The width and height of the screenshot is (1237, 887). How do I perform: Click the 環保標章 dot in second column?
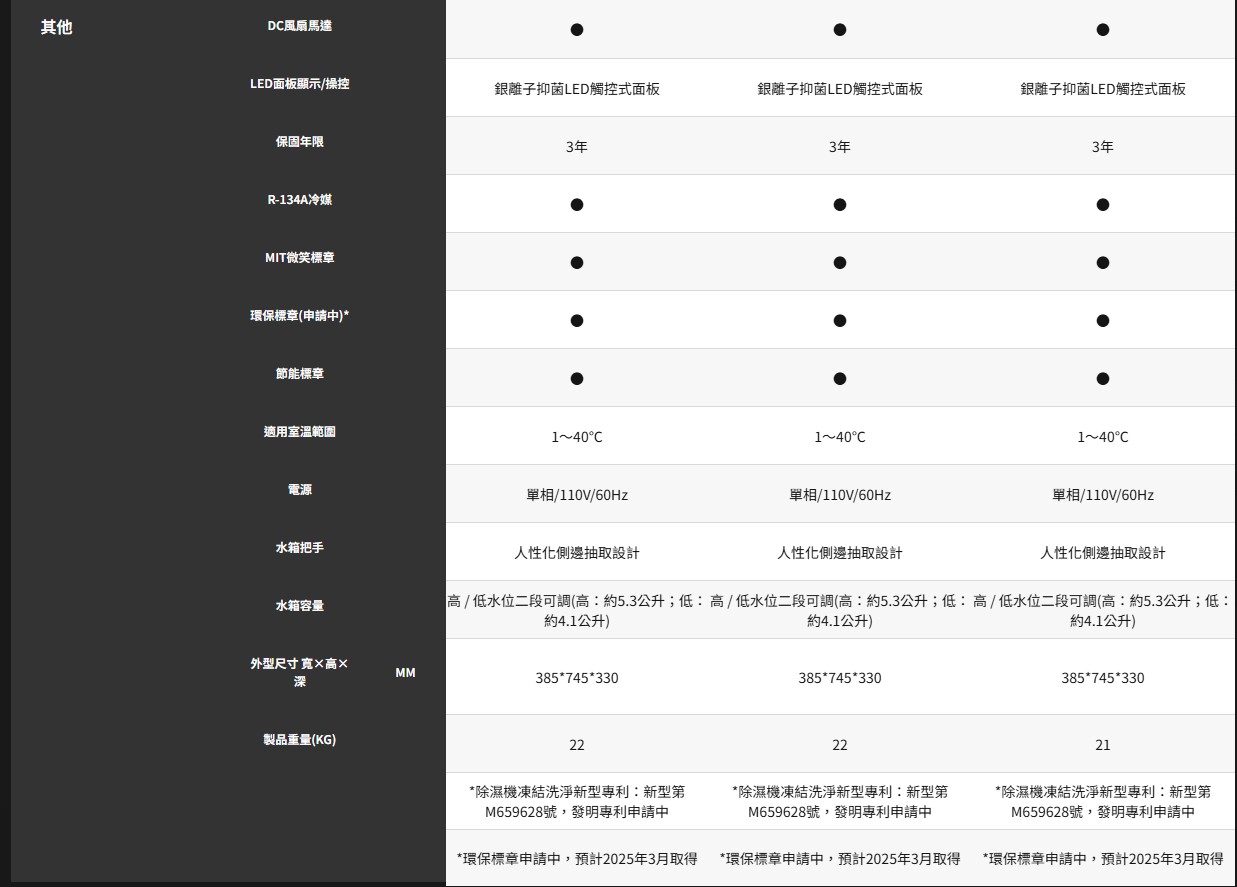[840, 321]
